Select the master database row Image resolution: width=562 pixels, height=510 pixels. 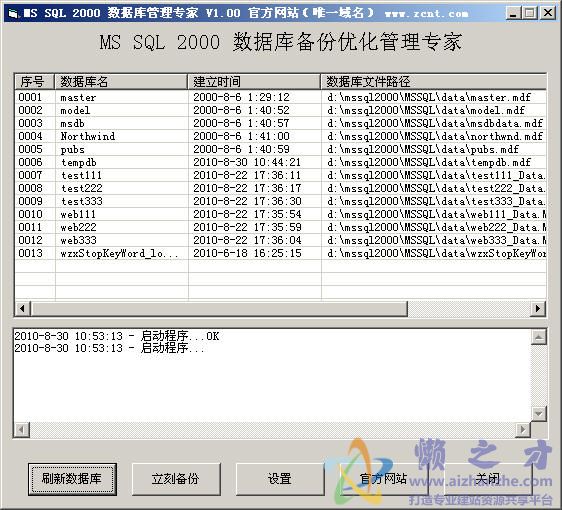(x=281, y=97)
